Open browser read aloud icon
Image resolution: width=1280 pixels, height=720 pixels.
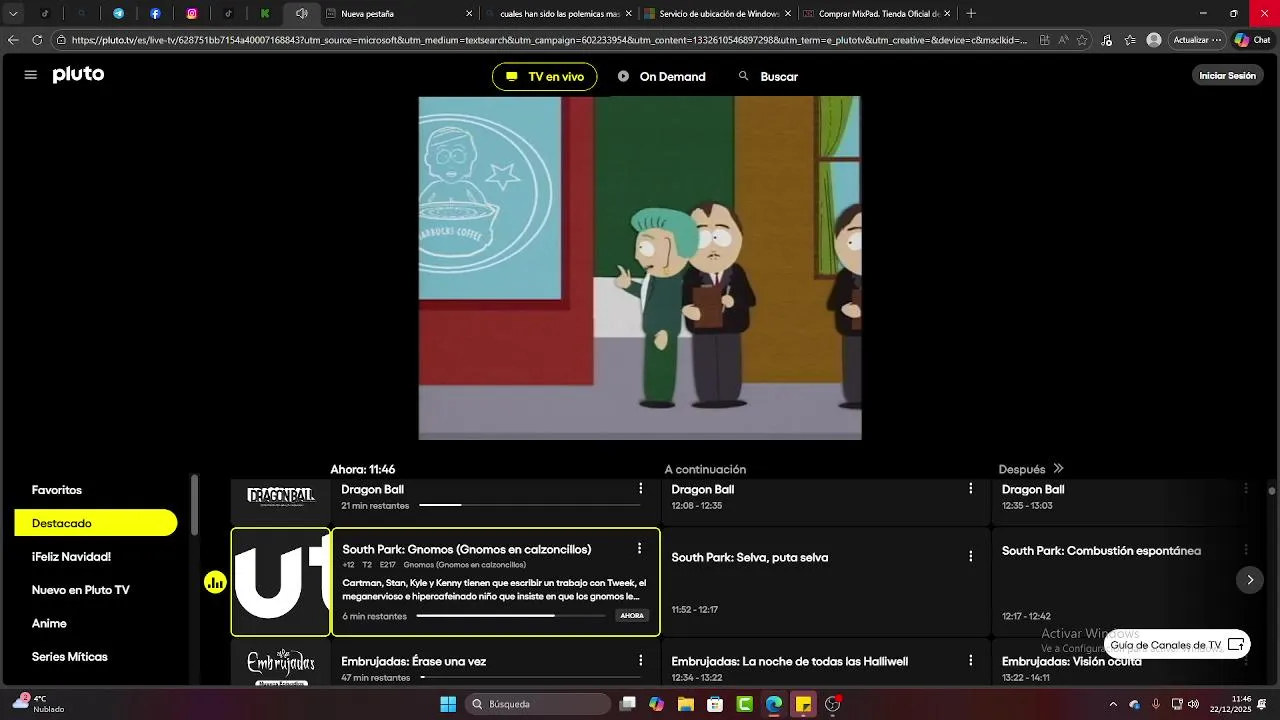(x=1063, y=40)
